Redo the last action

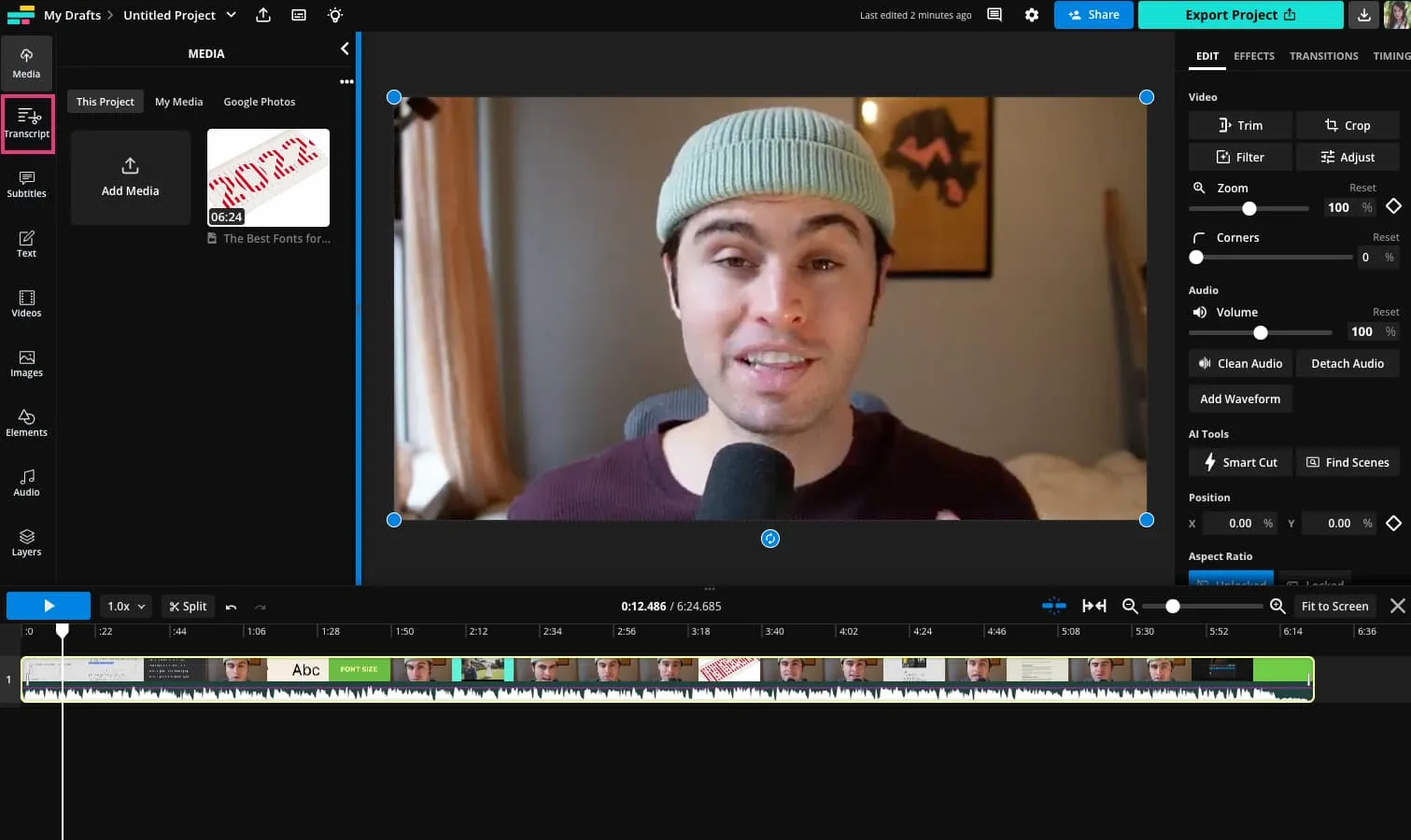tap(261, 607)
